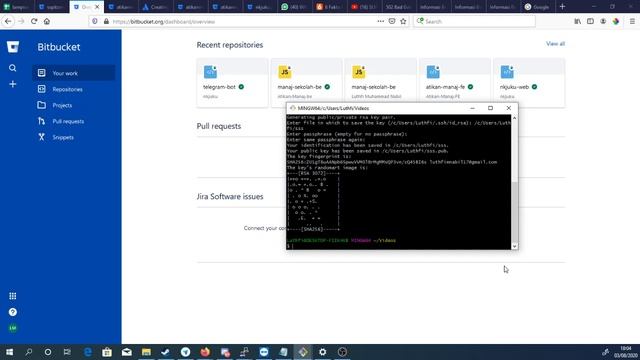Click the Bitbucket logo in the sidebar

pyautogui.click(x=13, y=47)
